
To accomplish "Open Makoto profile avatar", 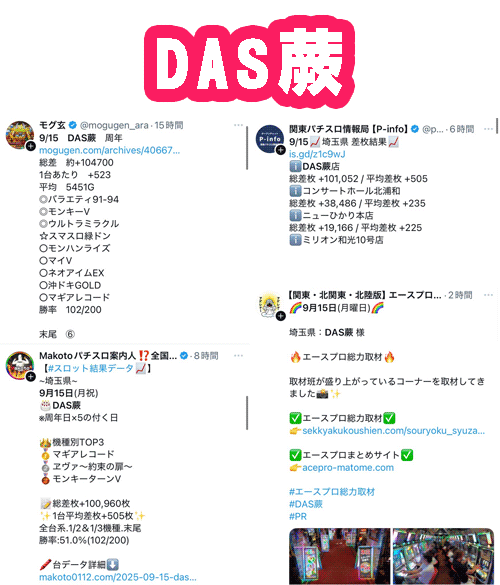I will pos(19,365).
